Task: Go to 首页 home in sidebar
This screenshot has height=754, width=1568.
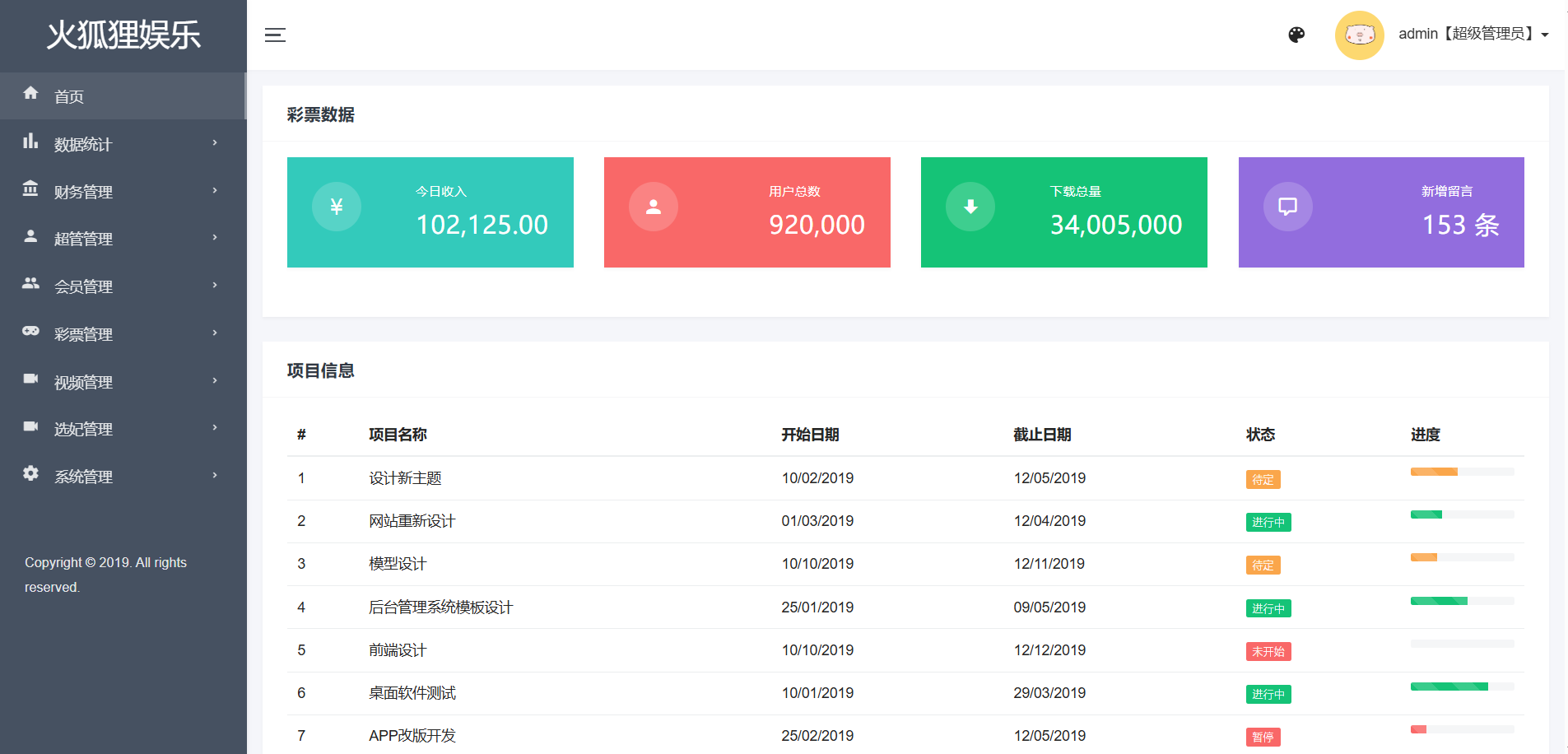Action: click(x=69, y=96)
